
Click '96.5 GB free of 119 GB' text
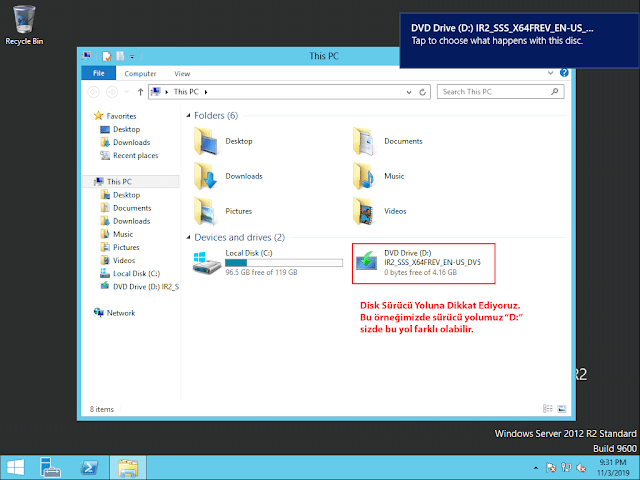(261, 272)
